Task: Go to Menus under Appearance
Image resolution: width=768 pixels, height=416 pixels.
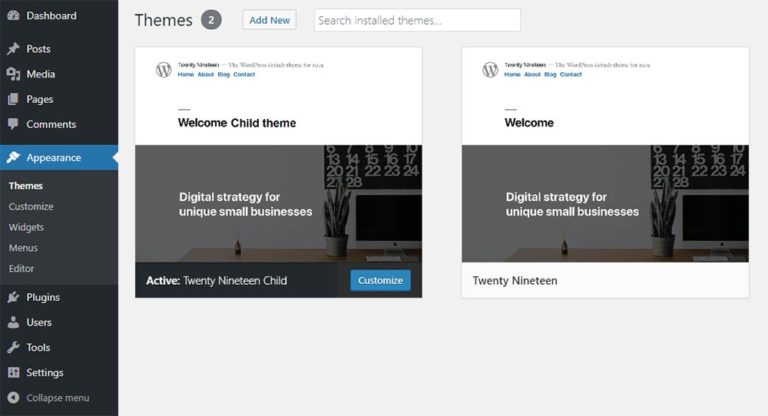Action: tap(23, 248)
